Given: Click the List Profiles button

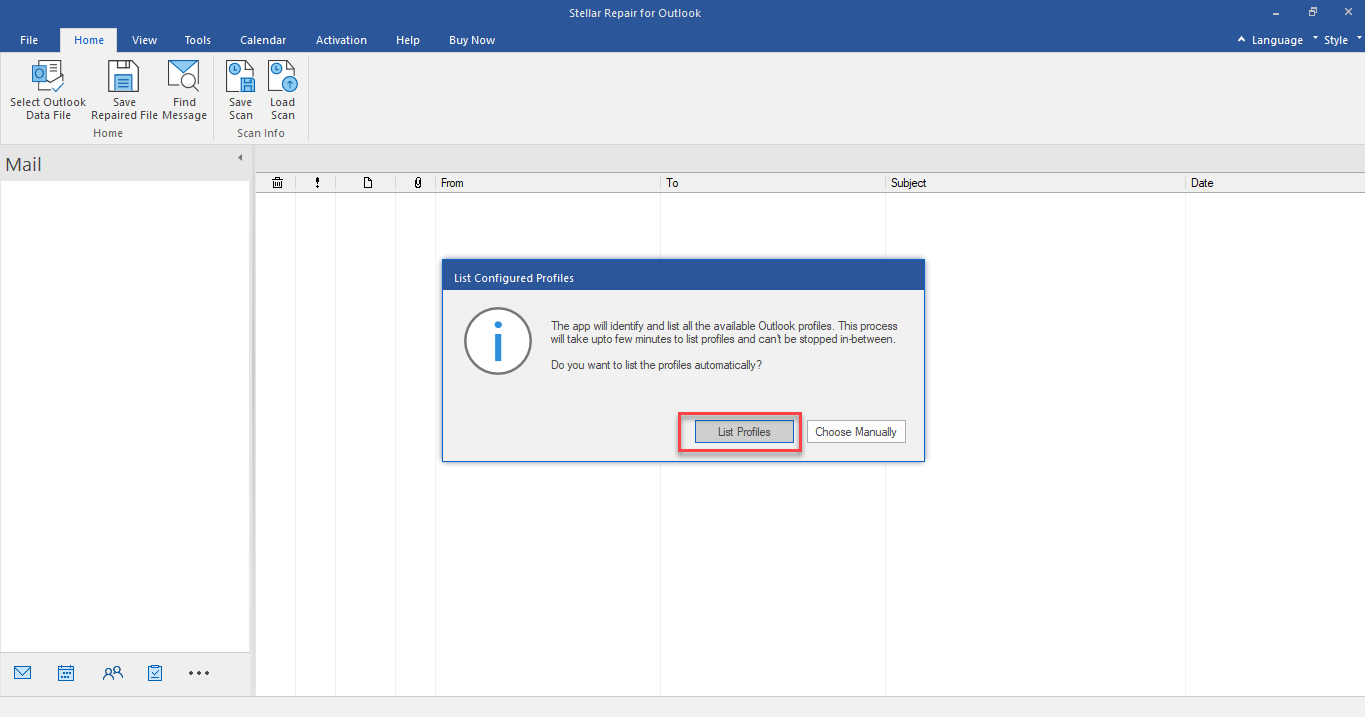Looking at the screenshot, I should (x=744, y=432).
